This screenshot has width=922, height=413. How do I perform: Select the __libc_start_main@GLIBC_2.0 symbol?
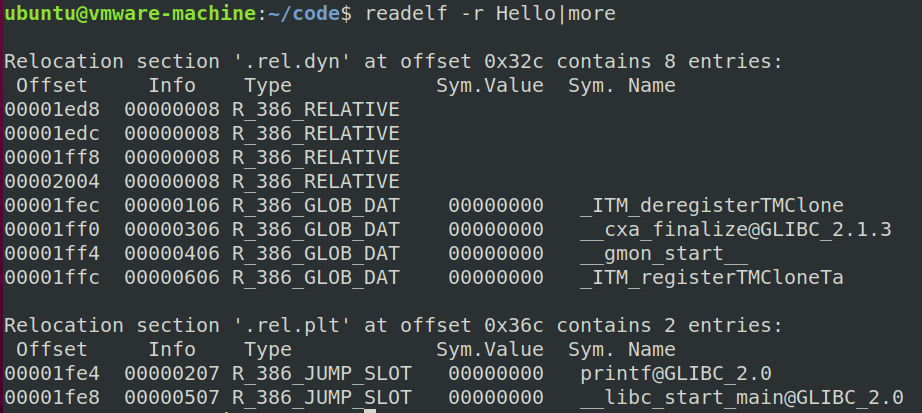741,398
